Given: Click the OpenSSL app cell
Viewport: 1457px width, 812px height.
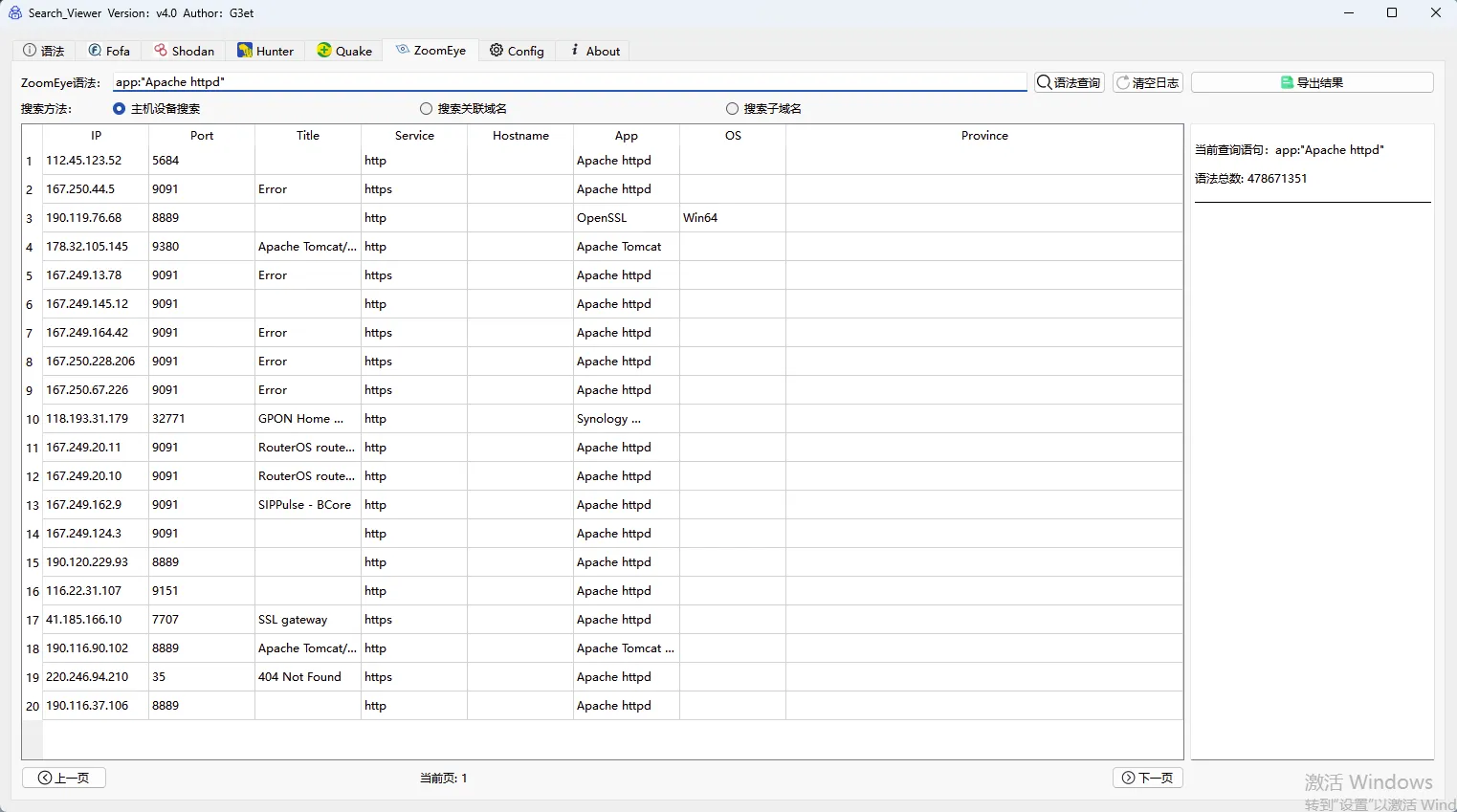Looking at the screenshot, I should point(627,218).
